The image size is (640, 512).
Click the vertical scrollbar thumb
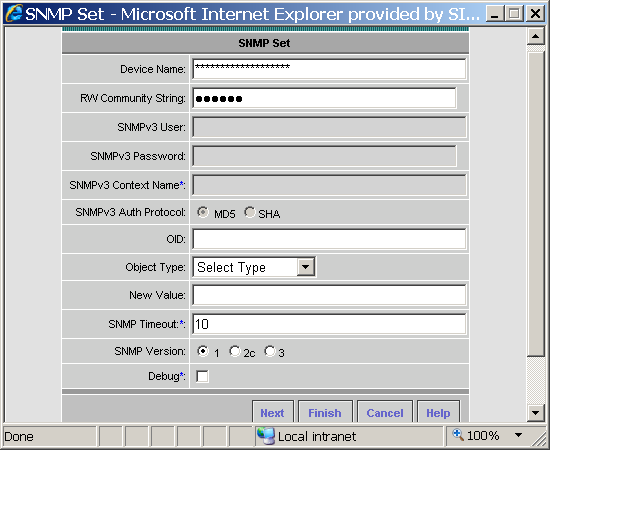(536, 204)
